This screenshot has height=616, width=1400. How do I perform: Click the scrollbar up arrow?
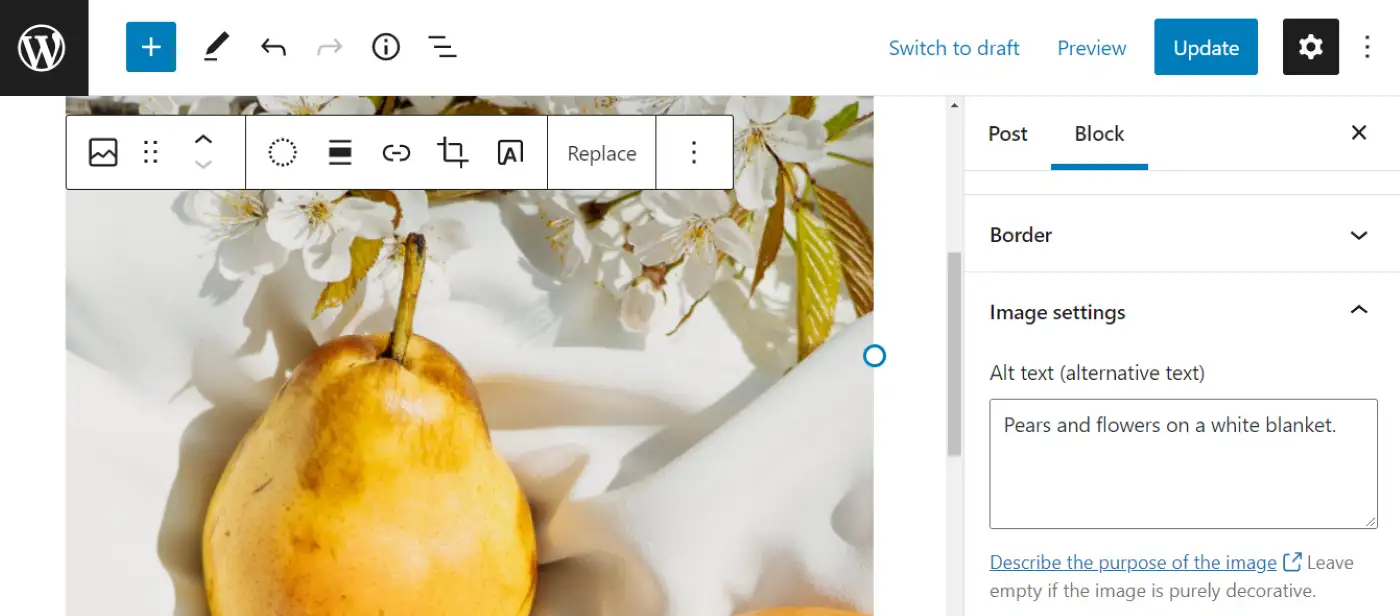point(954,105)
